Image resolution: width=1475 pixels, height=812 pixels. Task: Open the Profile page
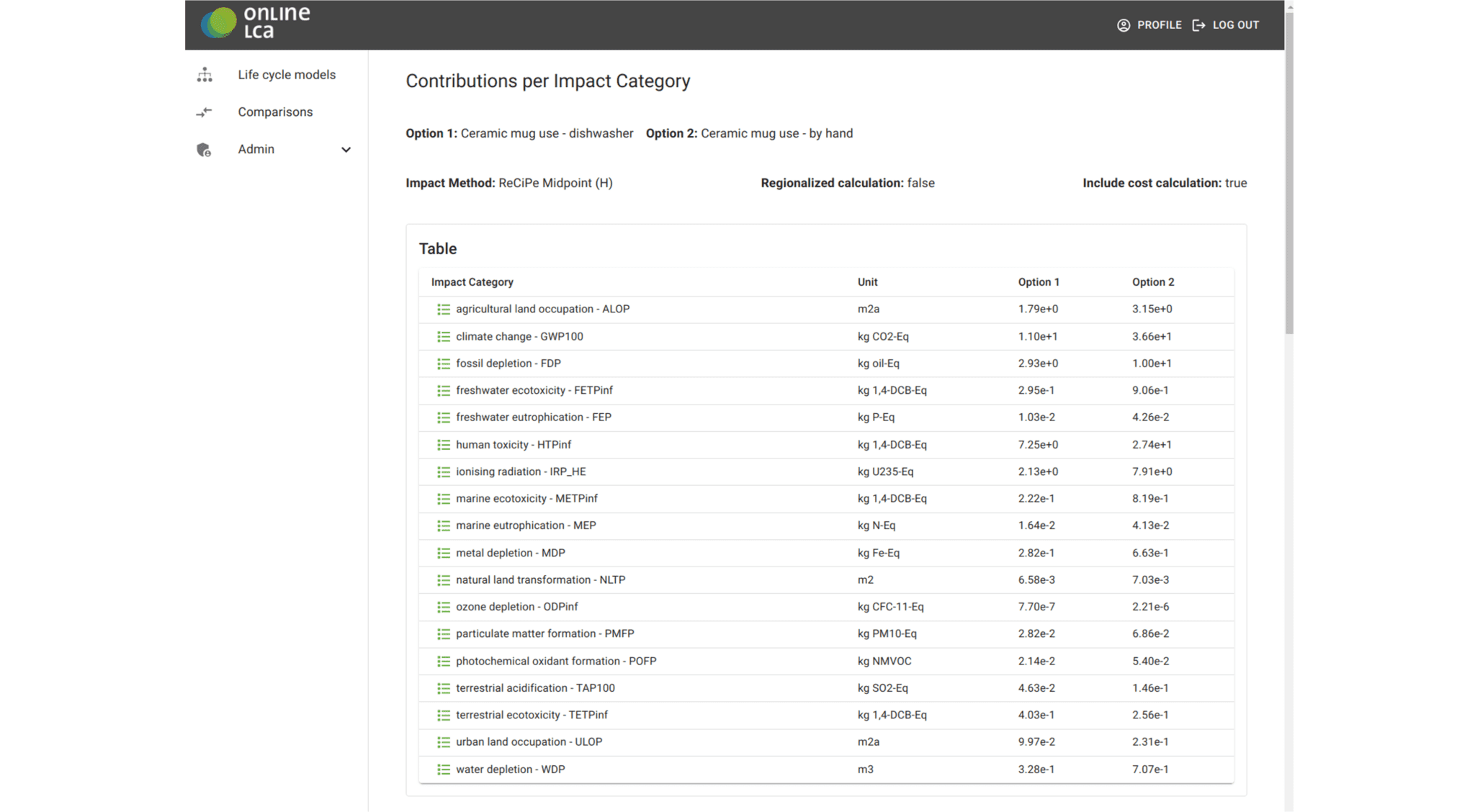point(1149,25)
